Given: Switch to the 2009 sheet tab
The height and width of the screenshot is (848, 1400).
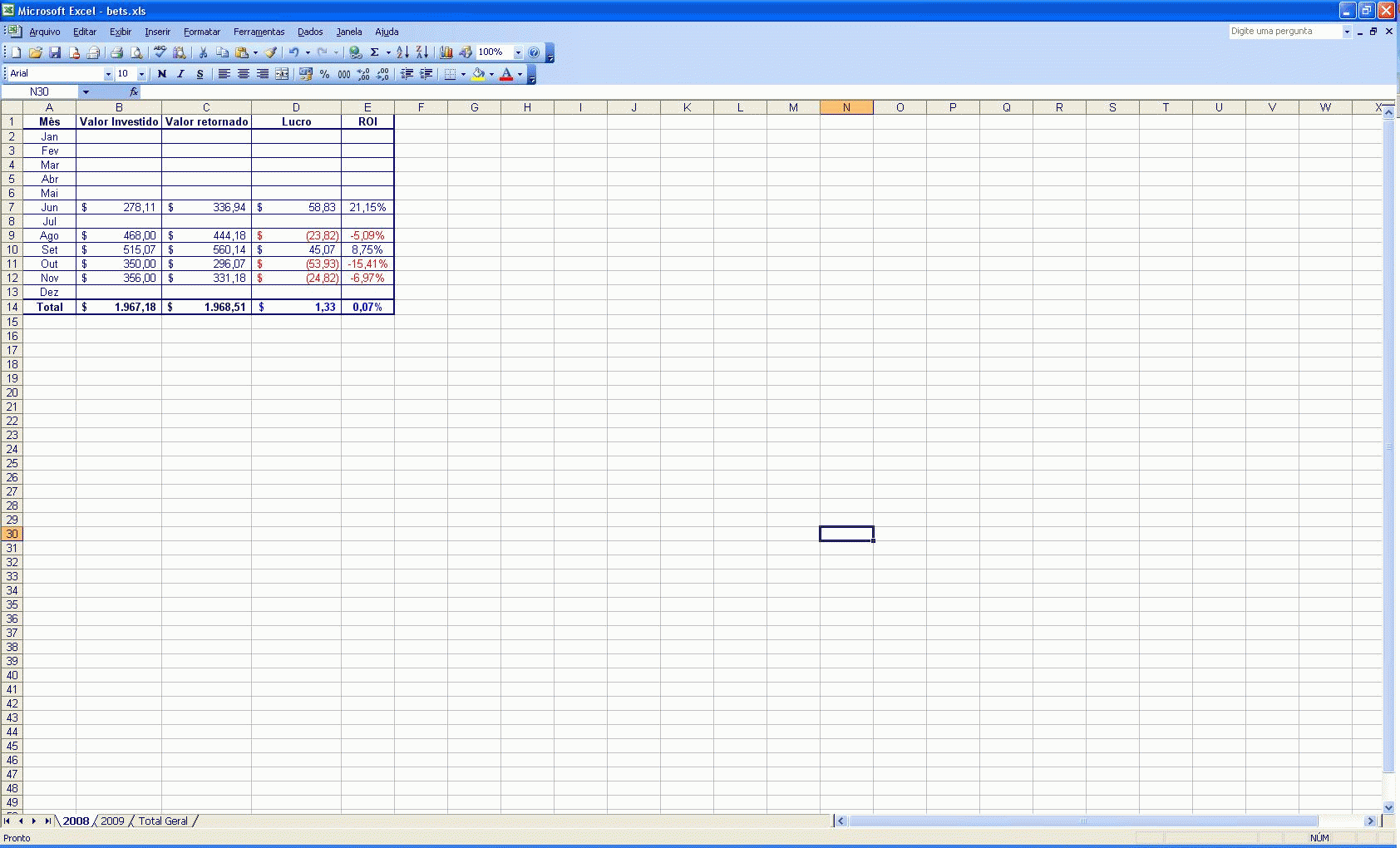Looking at the screenshot, I should [112, 821].
